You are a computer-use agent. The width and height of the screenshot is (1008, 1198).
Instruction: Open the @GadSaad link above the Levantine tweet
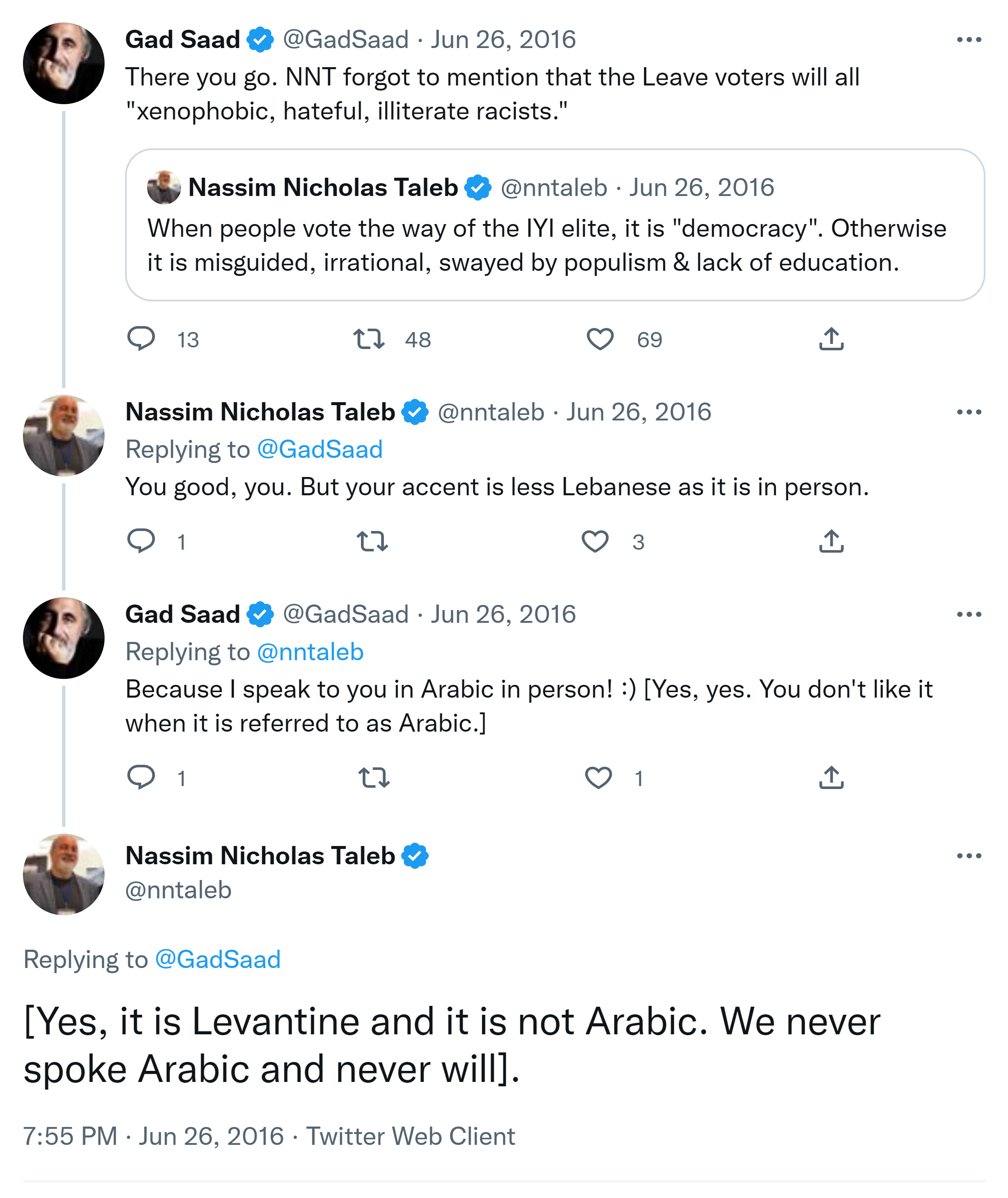pyautogui.click(x=218, y=959)
